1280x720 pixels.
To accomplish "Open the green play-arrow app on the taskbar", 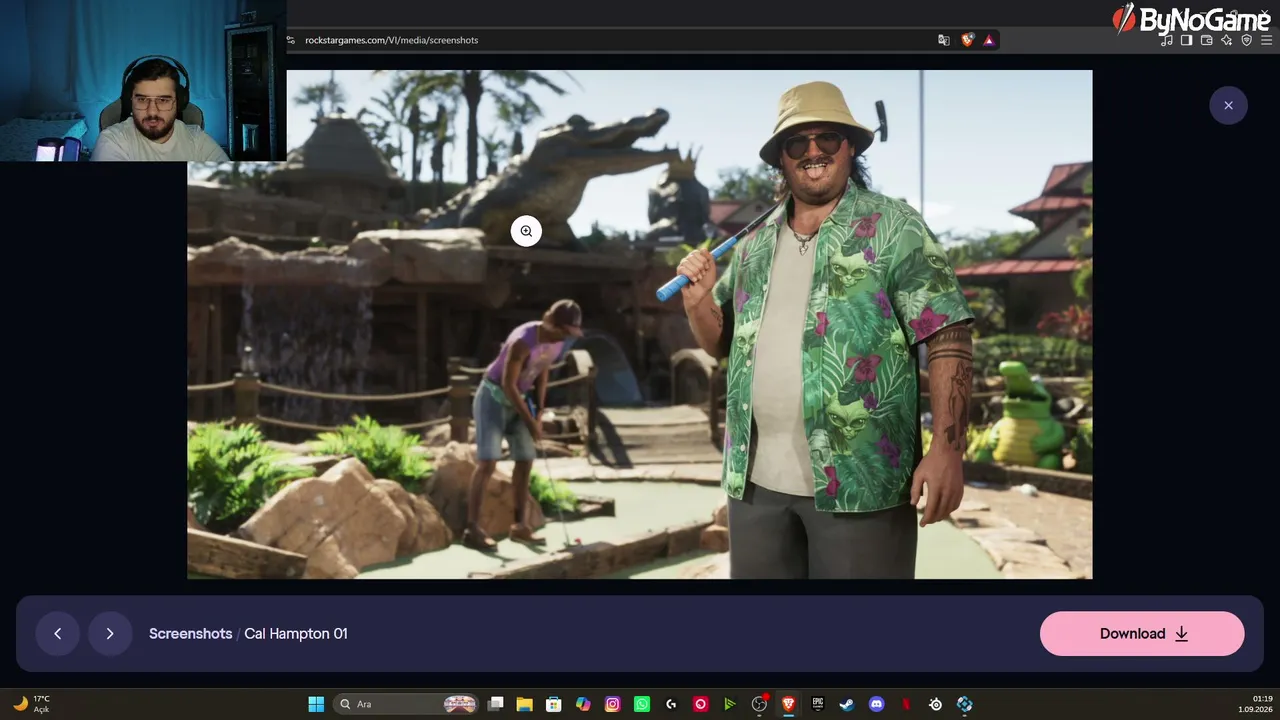I will pos(730,704).
